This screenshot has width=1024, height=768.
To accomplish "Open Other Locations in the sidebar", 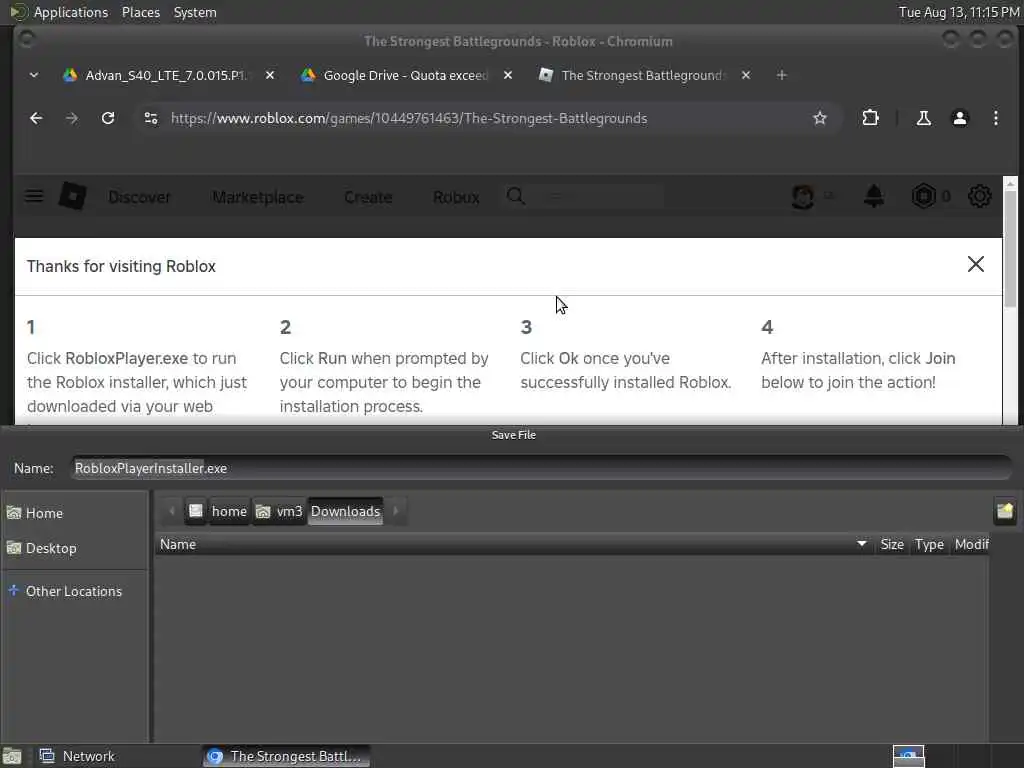I will coord(74,592).
